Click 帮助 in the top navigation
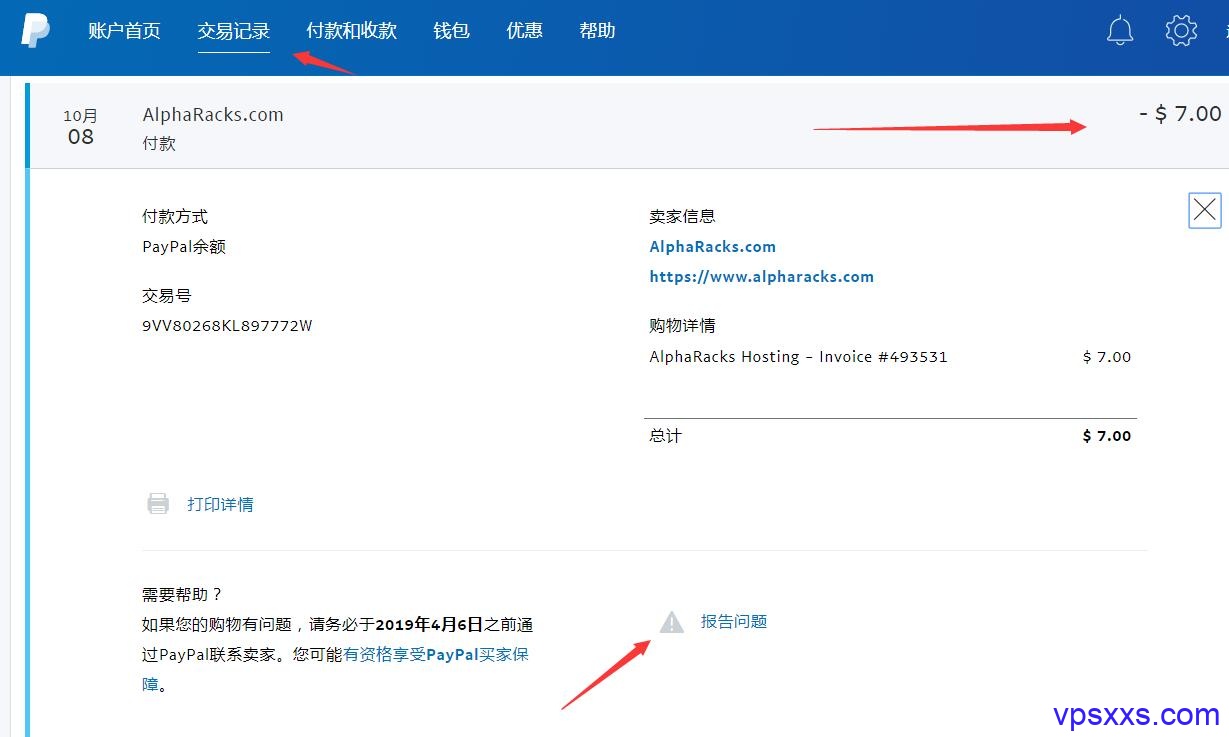Screen dimensions: 1229x737 pyautogui.click(x=598, y=31)
